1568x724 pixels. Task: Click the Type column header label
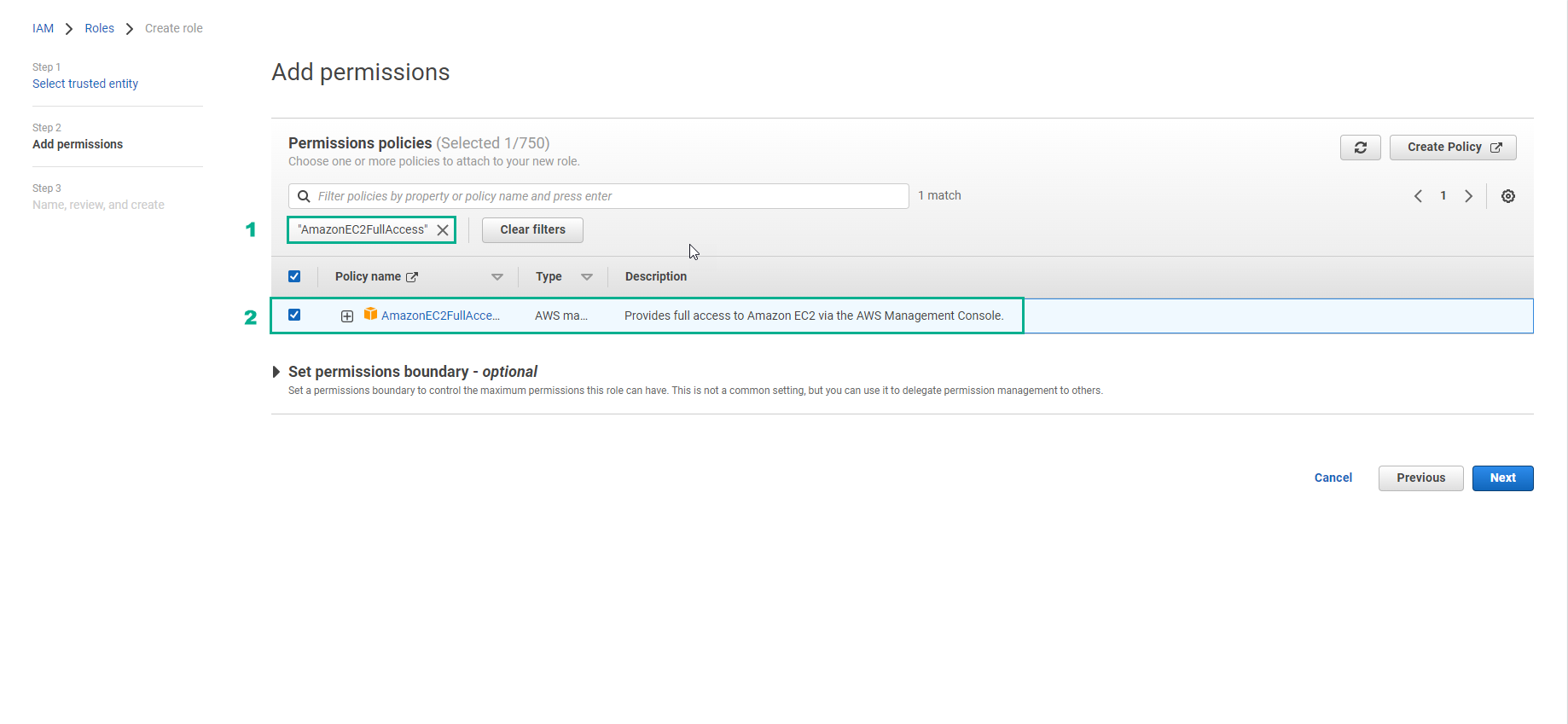click(549, 277)
